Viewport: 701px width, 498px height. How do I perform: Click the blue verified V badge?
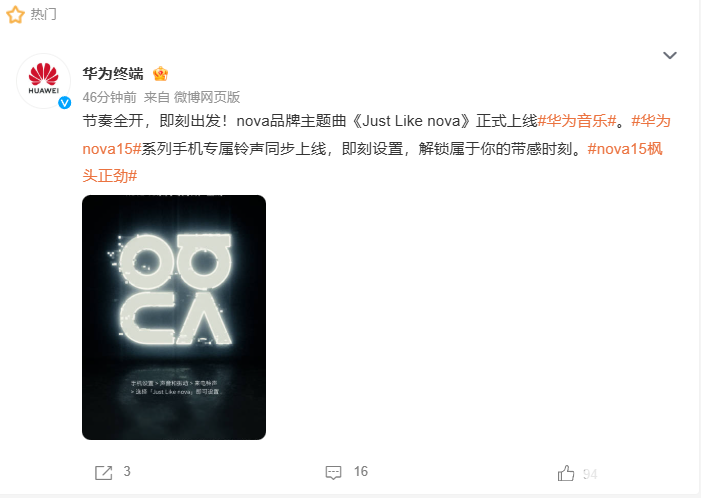(65, 103)
